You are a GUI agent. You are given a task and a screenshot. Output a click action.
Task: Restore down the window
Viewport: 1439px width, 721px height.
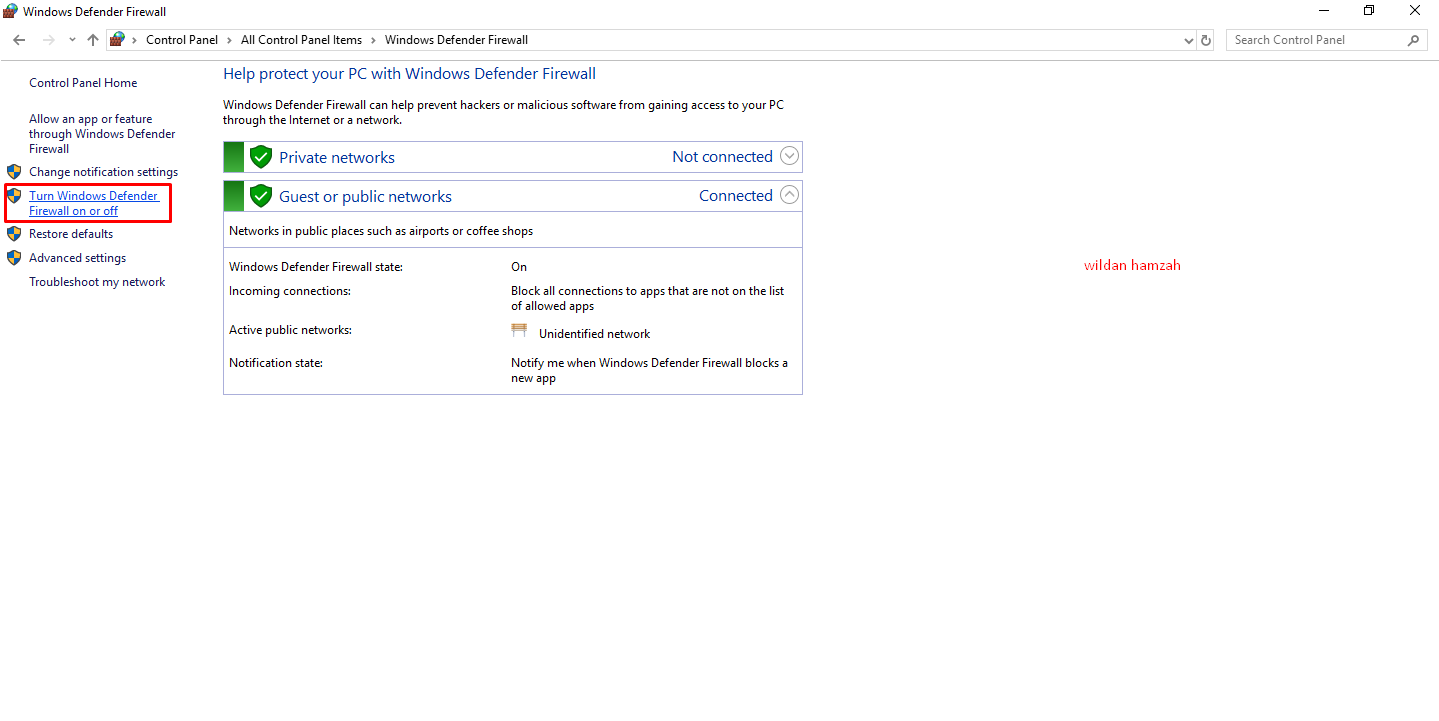click(x=1369, y=11)
